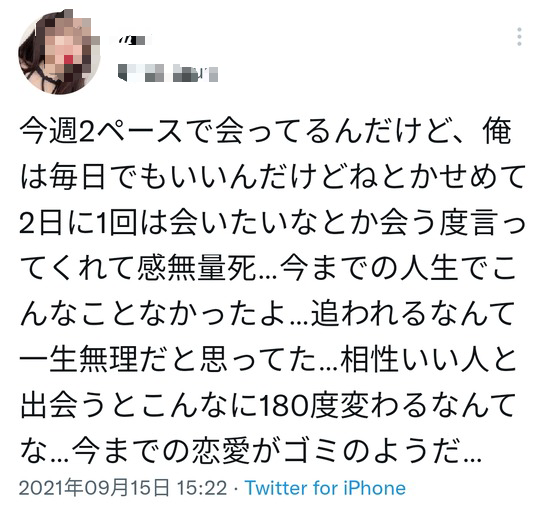550x510 pixels.
Task: Click the phrase 追われるなんて in the tweet
Action: [412, 315]
